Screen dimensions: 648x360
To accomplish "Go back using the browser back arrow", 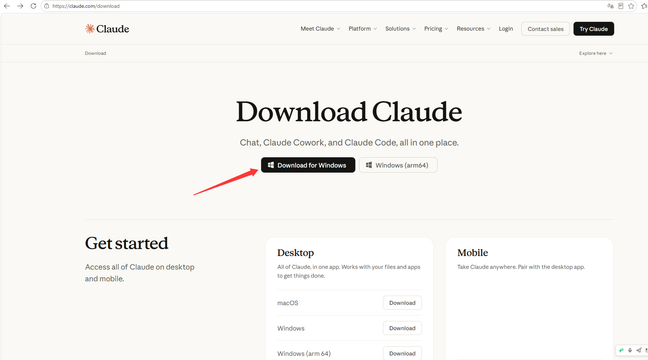I will 7,6.
